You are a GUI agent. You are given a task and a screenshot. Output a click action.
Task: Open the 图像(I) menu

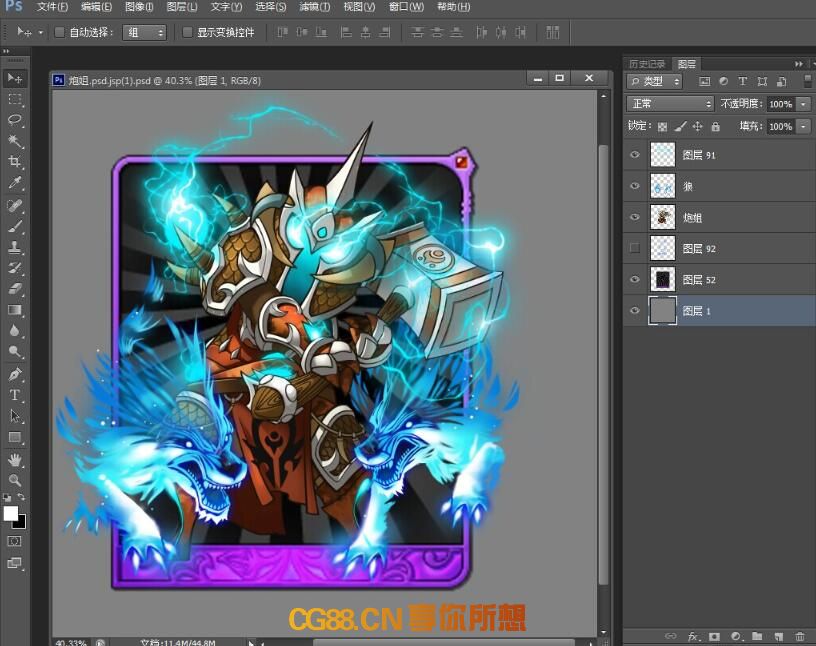139,7
